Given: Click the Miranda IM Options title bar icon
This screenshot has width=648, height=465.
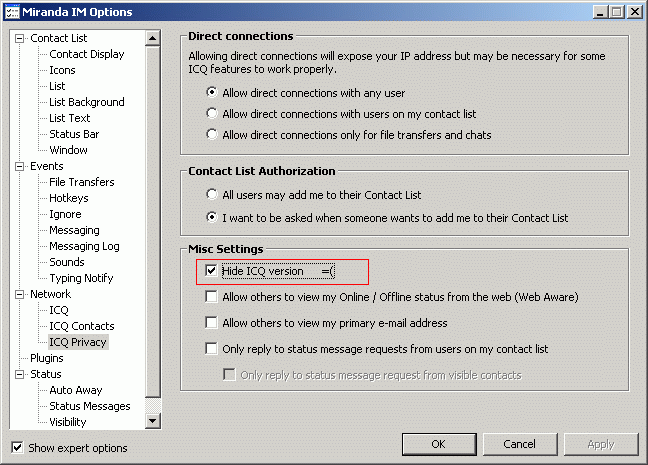Looking at the screenshot, I should coord(12,12).
